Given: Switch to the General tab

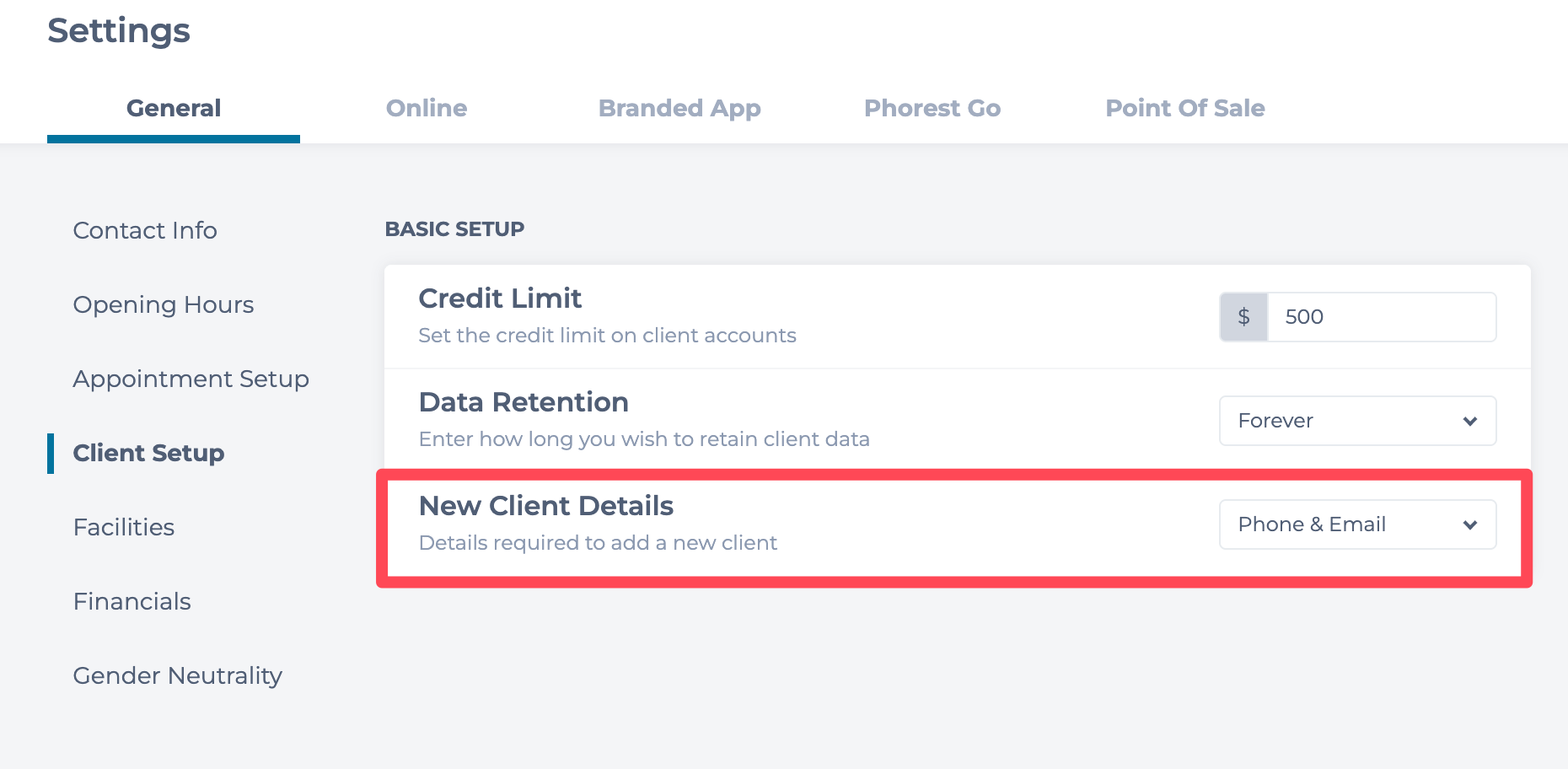Looking at the screenshot, I should click(174, 109).
